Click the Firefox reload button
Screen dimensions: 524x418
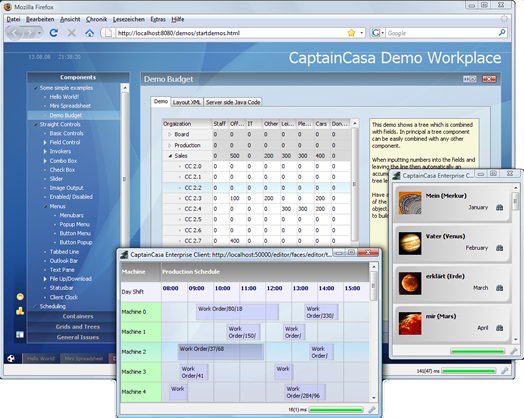click(x=53, y=33)
